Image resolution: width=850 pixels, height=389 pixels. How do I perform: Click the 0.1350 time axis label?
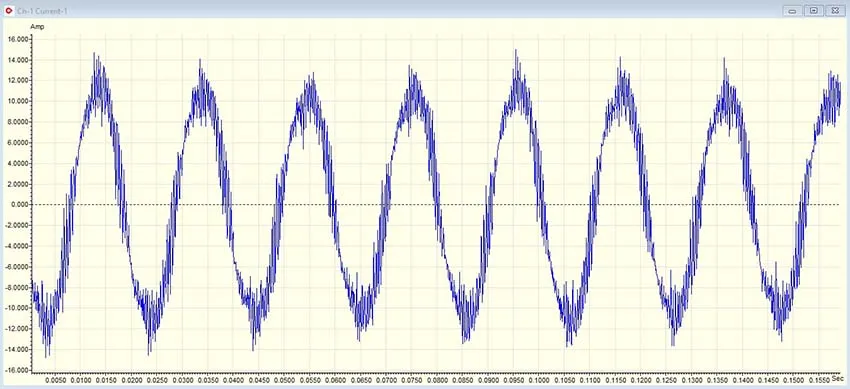pyautogui.click(x=718, y=381)
